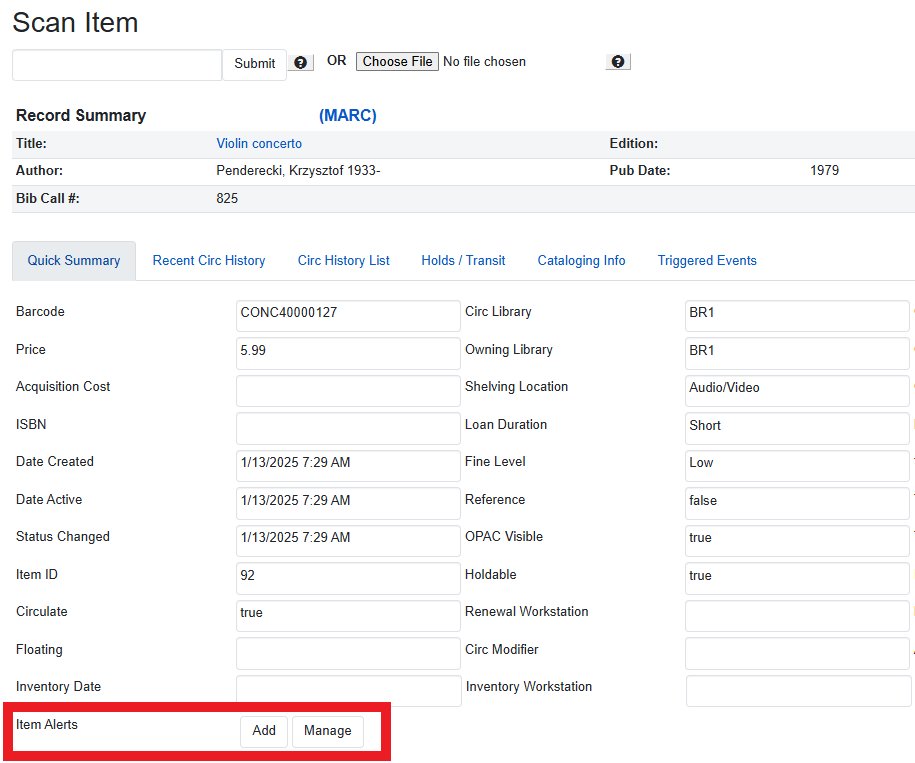View the Cataloging Info tab

click(581, 260)
